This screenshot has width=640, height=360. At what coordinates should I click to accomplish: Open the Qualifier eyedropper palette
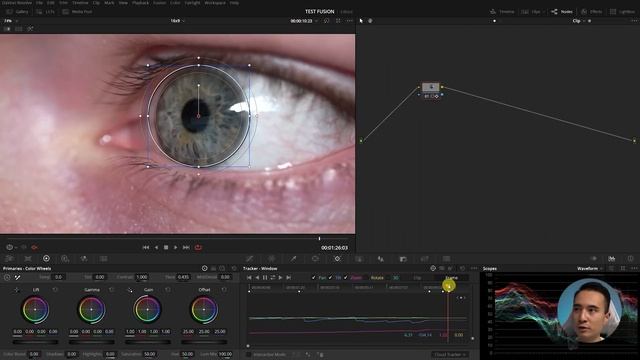click(x=293, y=259)
